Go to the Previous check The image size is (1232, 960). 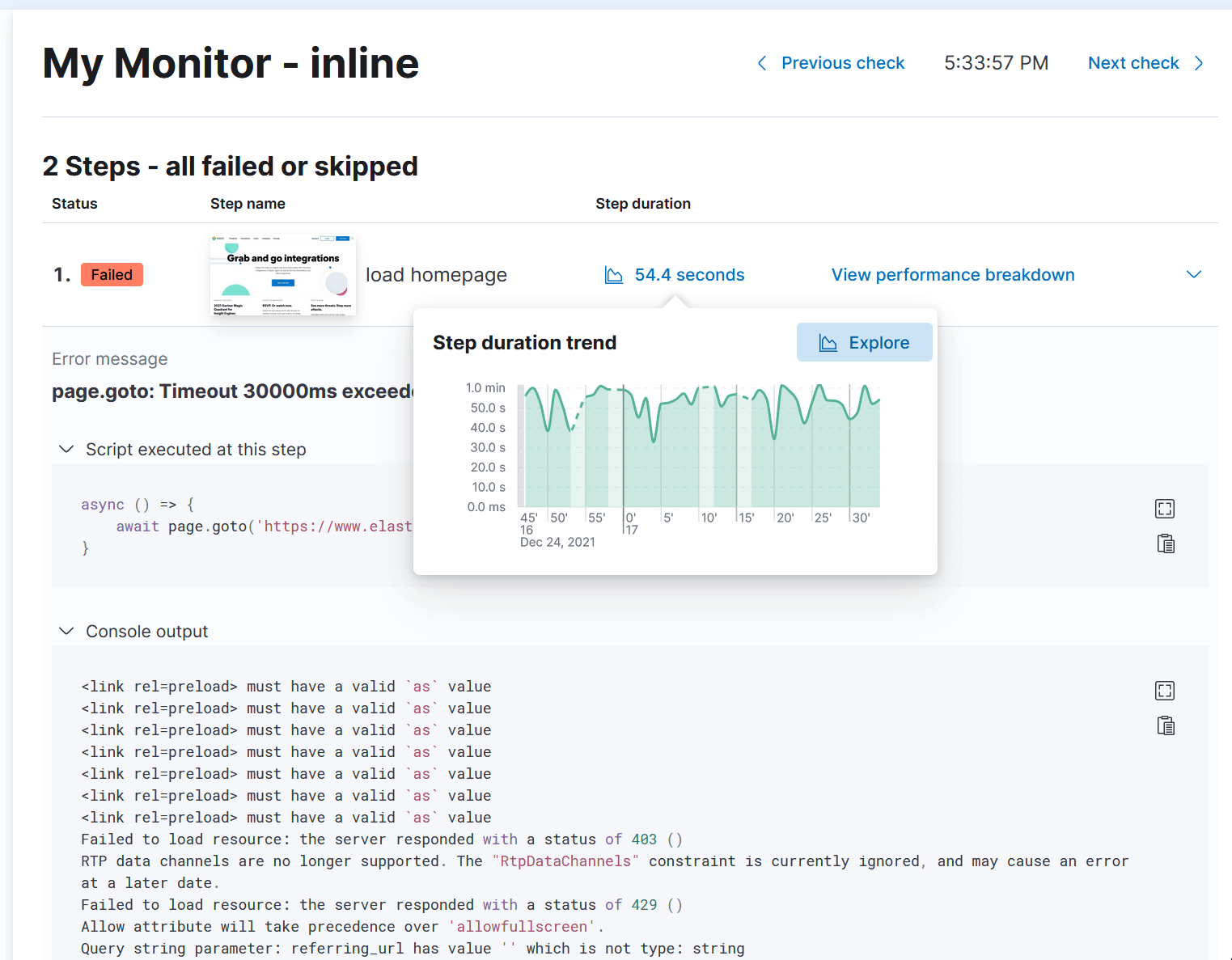click(842, 63)
